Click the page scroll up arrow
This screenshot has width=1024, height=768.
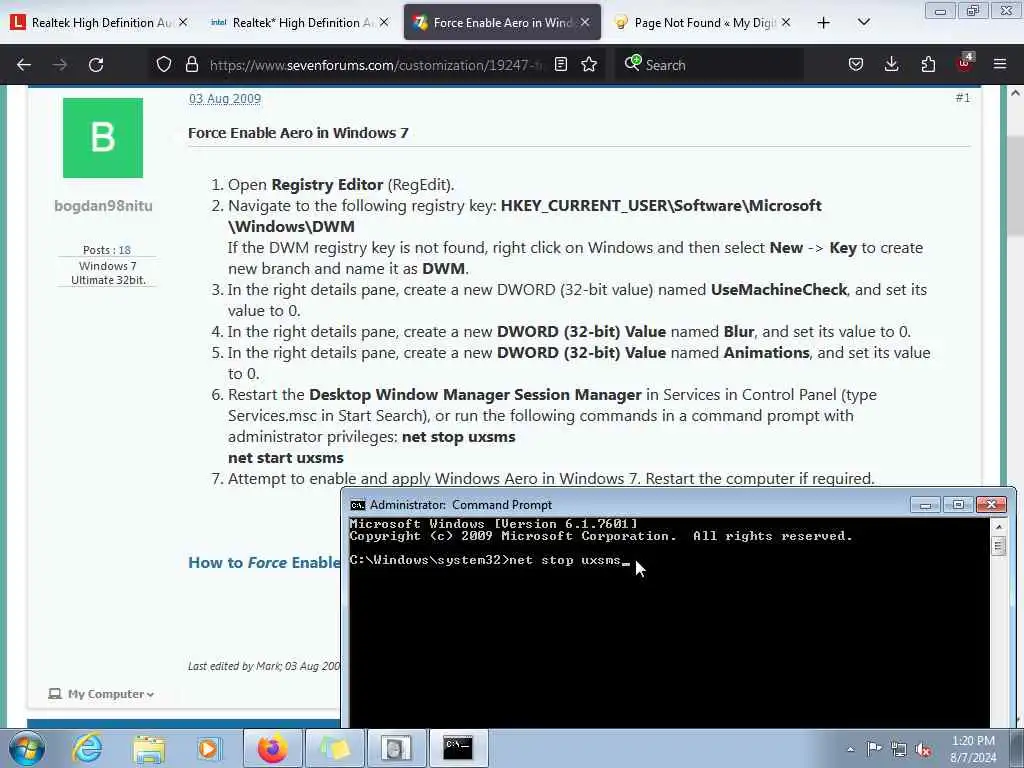point(1015,93)
